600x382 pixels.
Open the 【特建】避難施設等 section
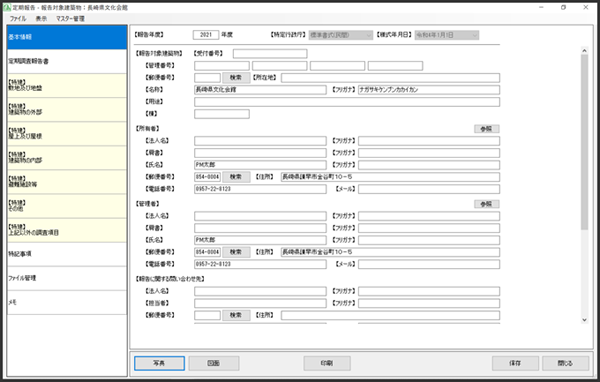(x=67, y=182)
